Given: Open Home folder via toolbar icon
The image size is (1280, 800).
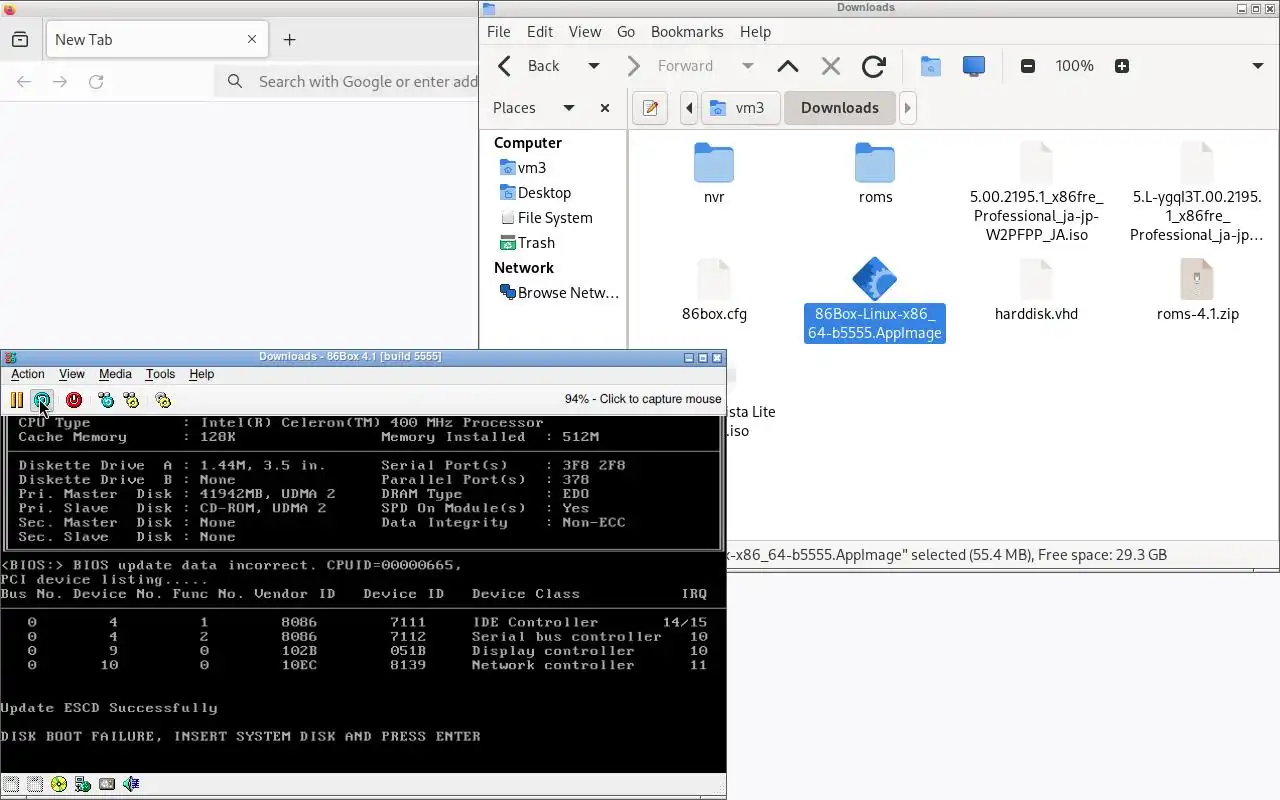Looking at the screenshot, I should click(x=930, y=66).
